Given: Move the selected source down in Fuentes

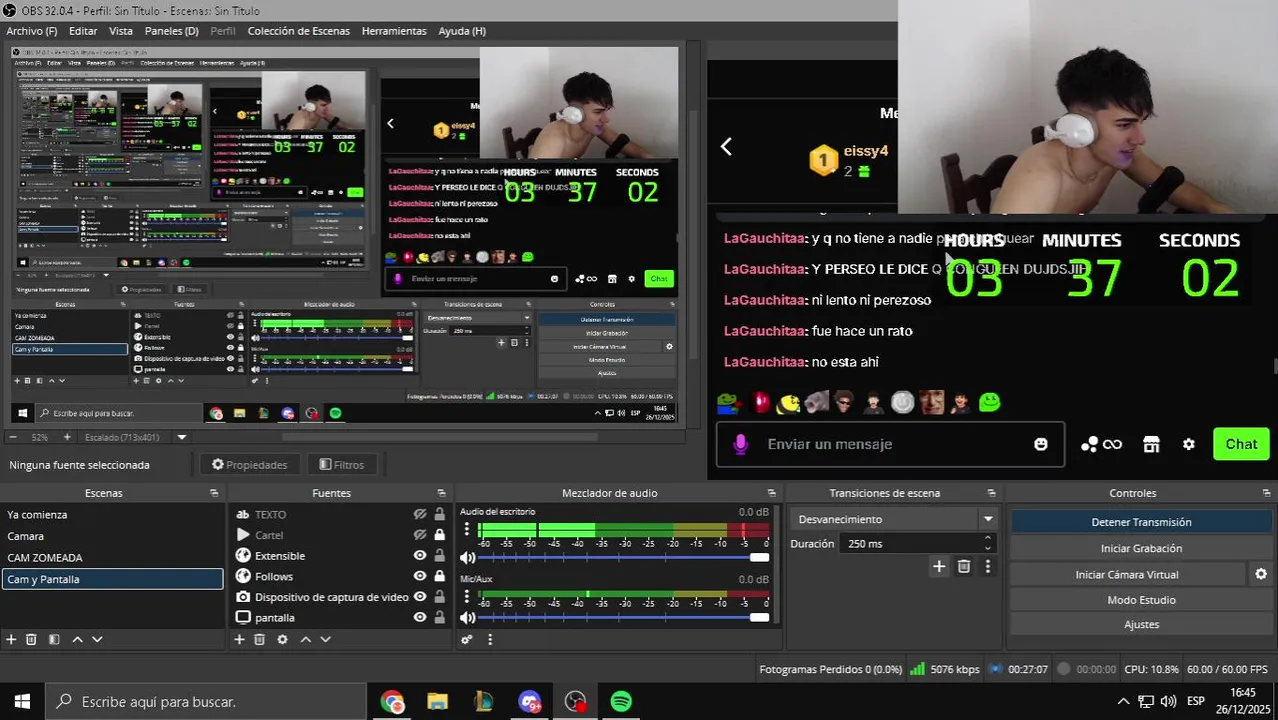Looking at the screenshot, I should coord(325,639).
